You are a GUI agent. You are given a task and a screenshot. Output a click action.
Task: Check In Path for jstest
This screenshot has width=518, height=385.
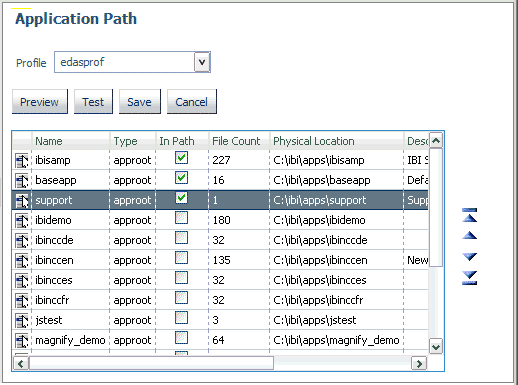[x=181, y=318]
